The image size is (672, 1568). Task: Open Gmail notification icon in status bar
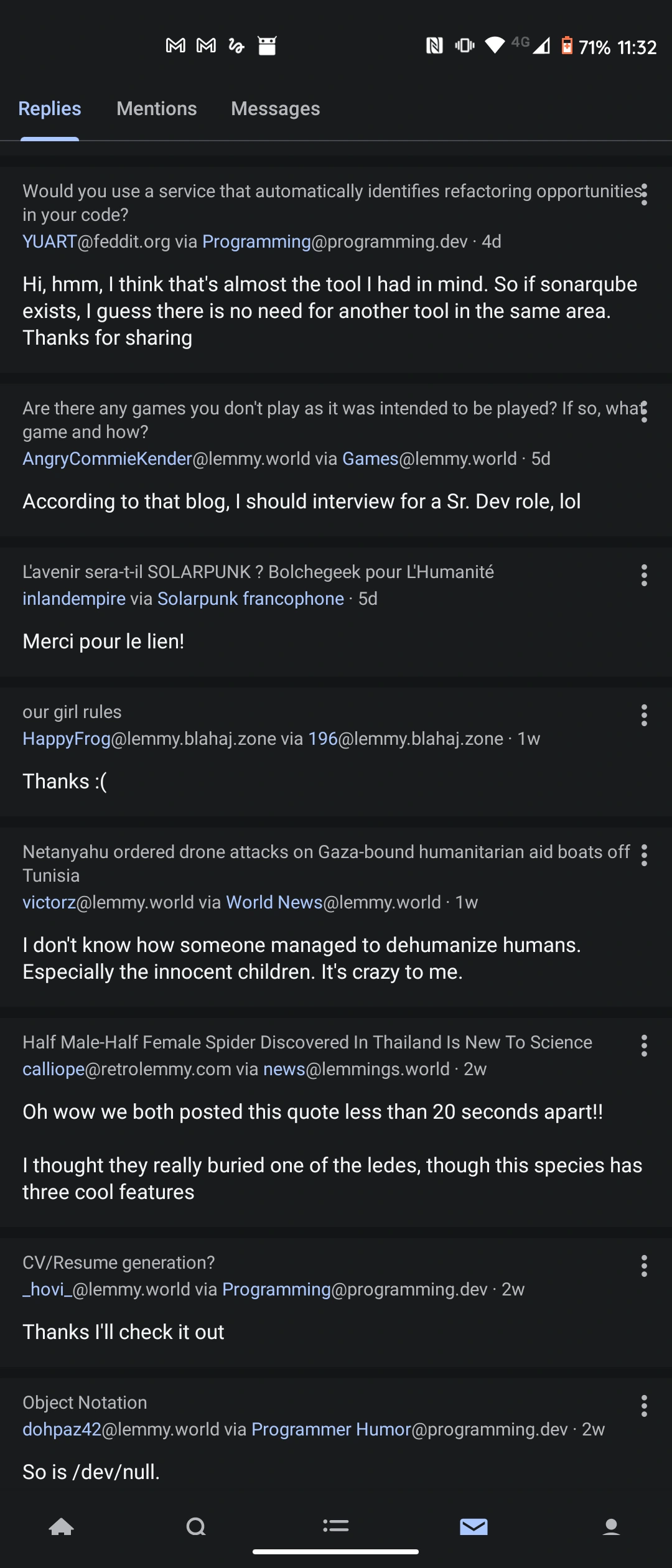click(x=175, y=45)
